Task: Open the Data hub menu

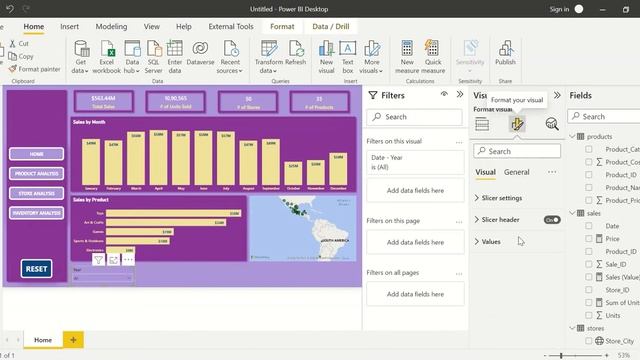Action: coord(132,57)
